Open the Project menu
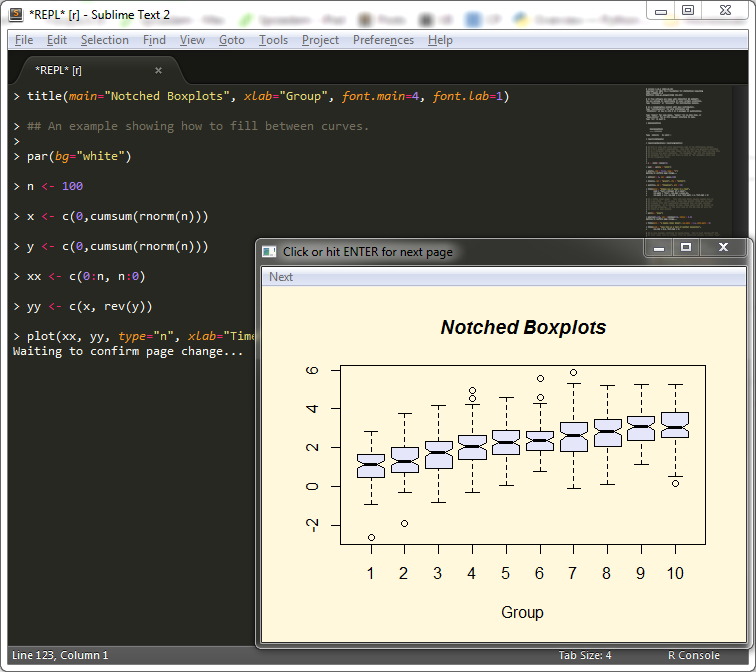 click(320, 40)
